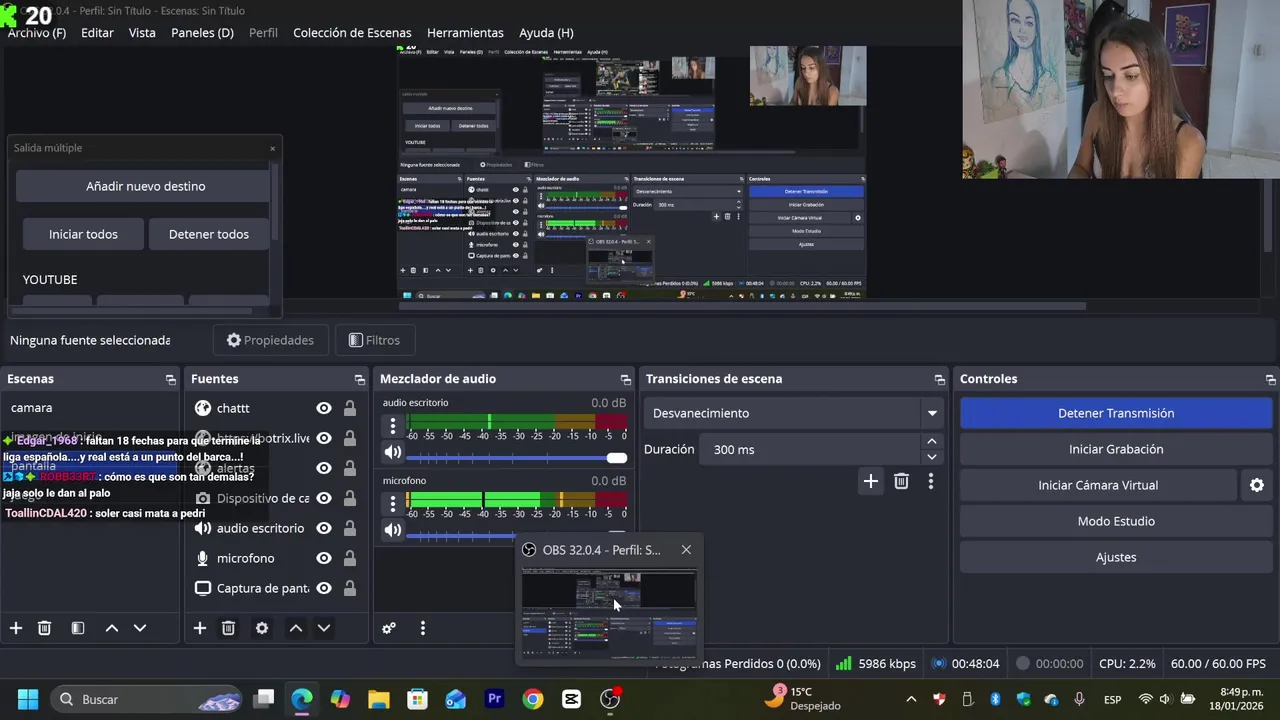
Task: Click Detener Transmisión button
Action: 1116,413
